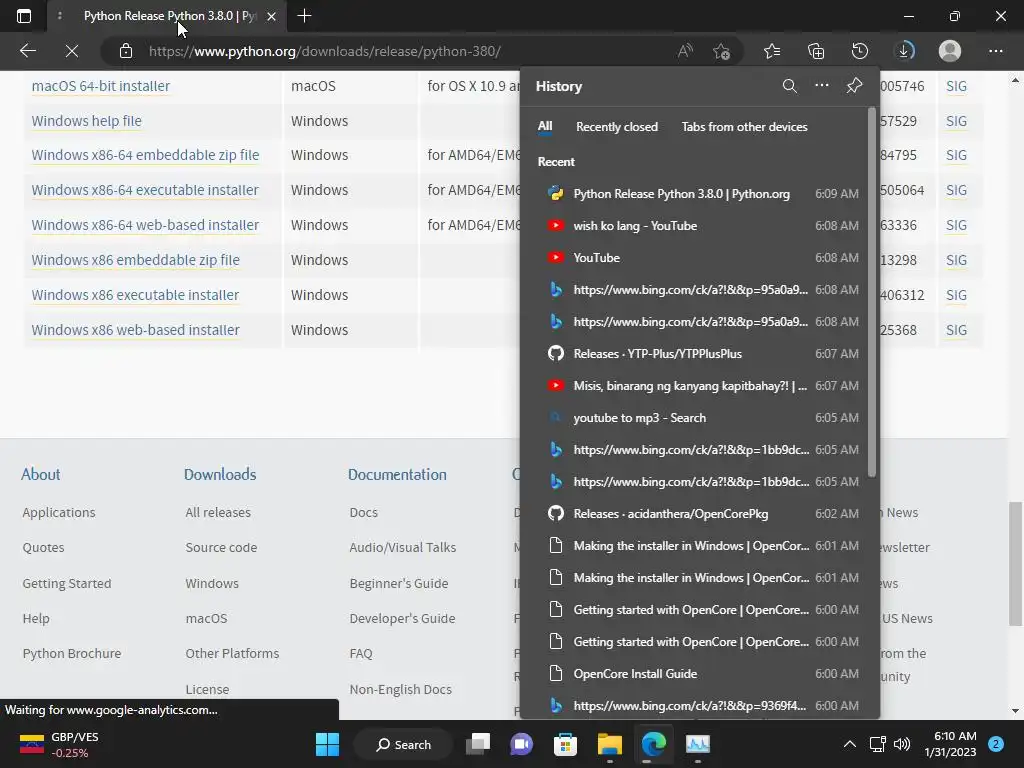Select the Python Release Python 3.8.0 browser tab
This screenshot has width=1024, height=768.
coord(167,16)
